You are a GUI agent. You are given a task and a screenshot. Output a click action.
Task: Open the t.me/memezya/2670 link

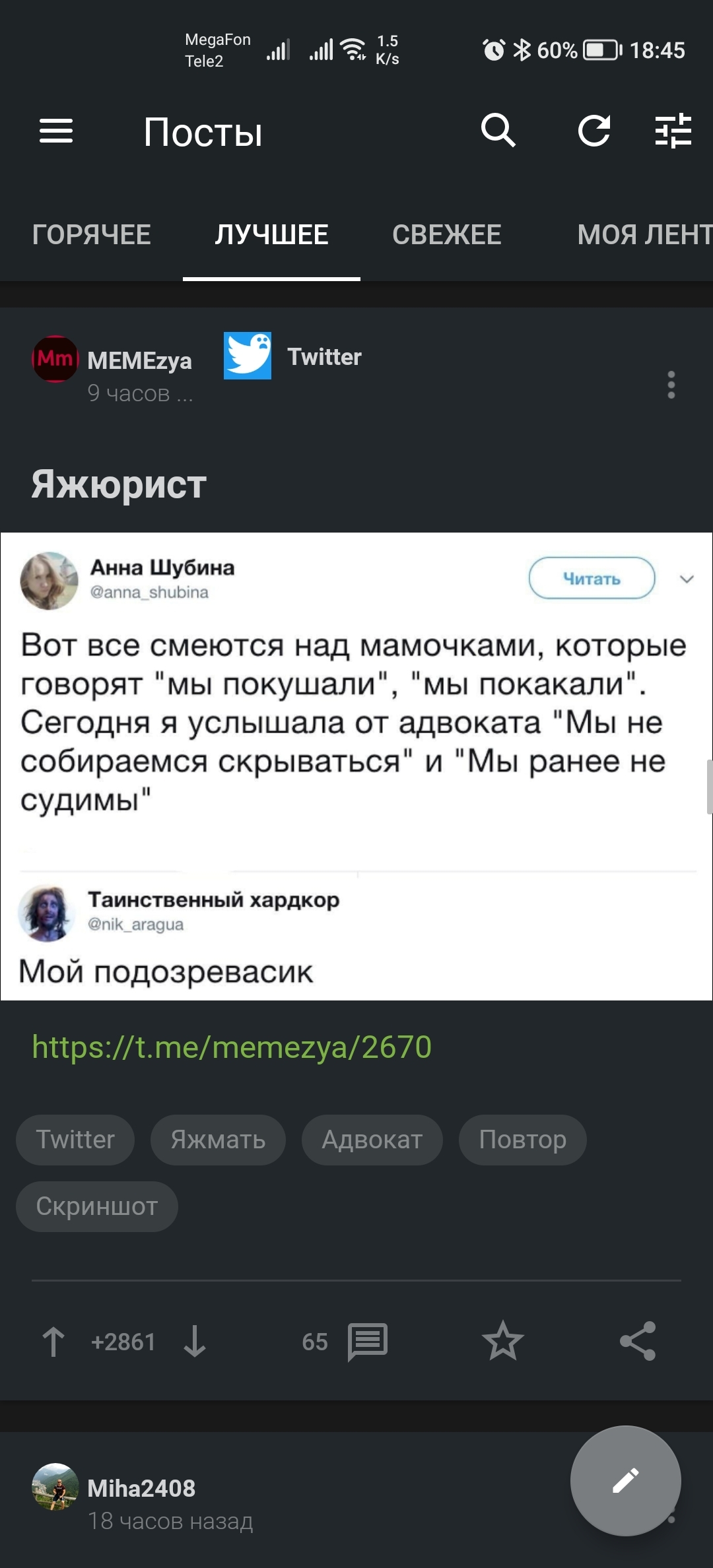[x=232, y=1047]
